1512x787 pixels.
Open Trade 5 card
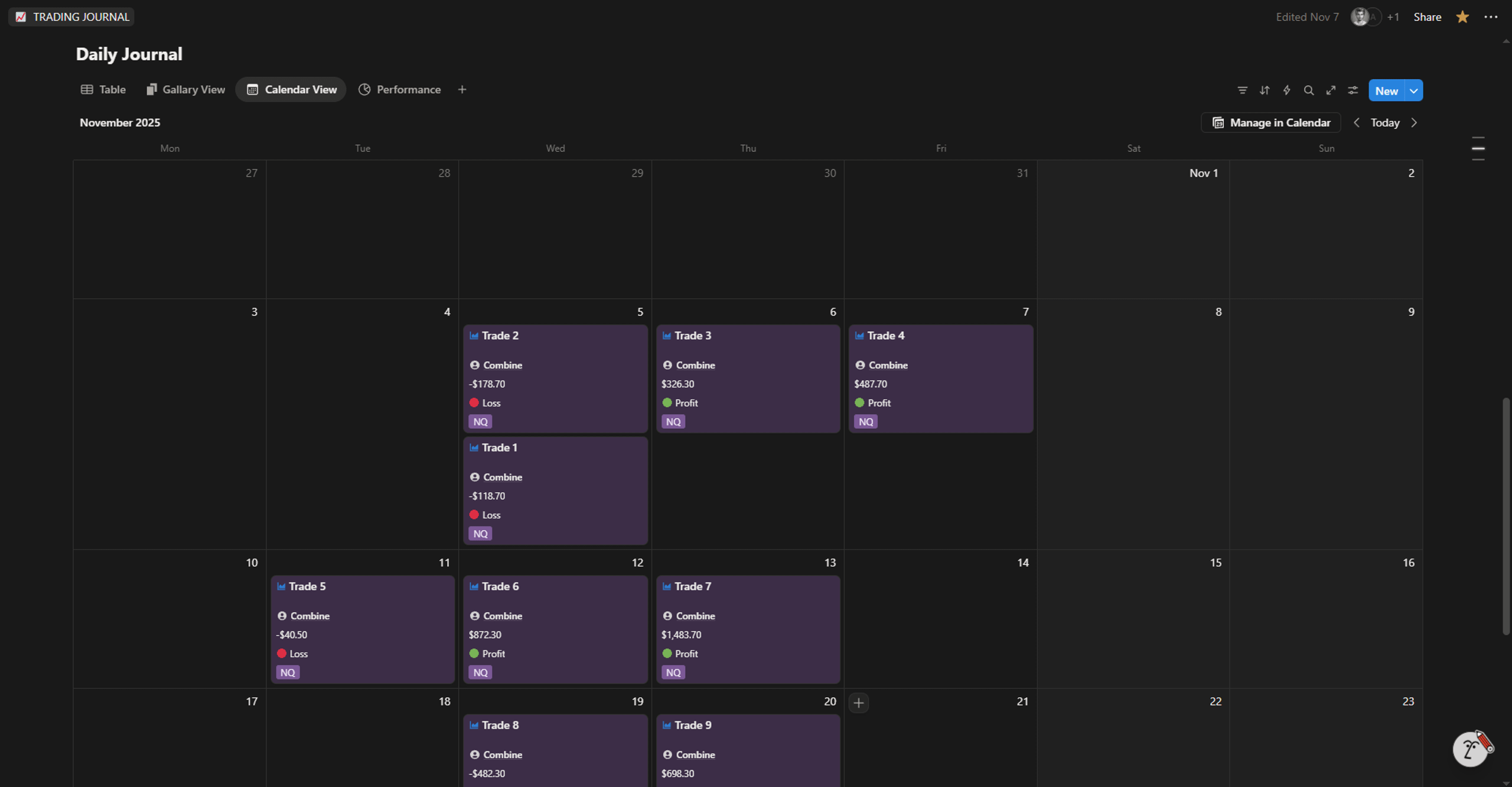coord(363,629)
